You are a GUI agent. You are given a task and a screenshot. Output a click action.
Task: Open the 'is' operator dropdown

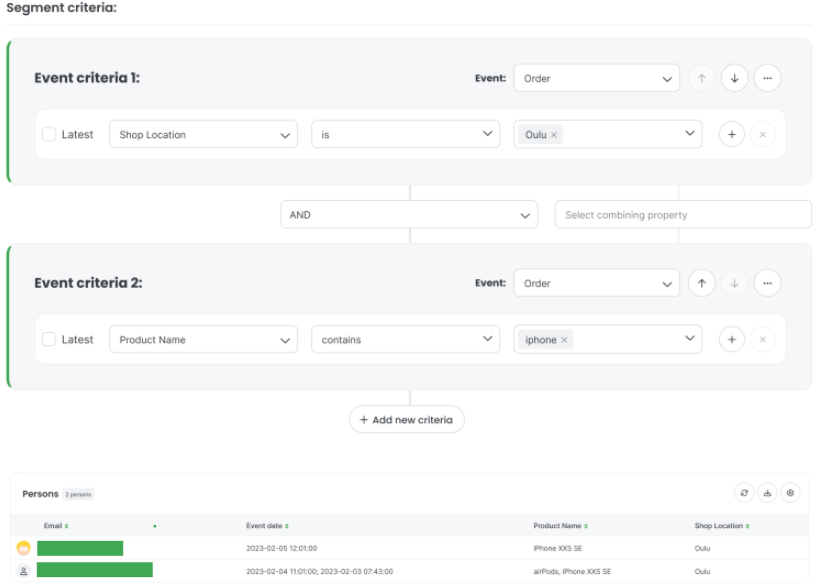[405, 135]
